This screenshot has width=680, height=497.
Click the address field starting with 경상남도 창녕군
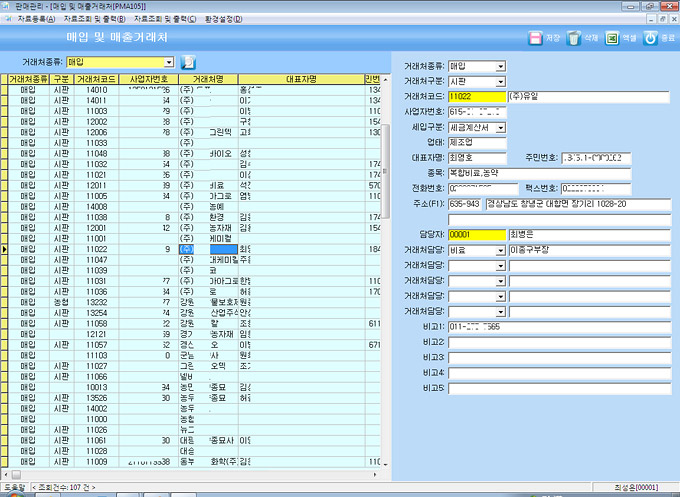coord(578,204)
